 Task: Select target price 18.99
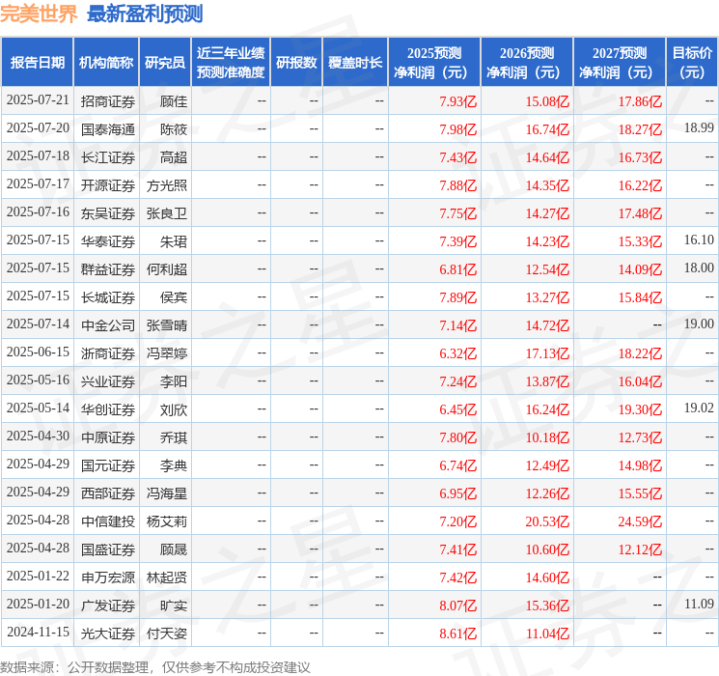point(699,128)
